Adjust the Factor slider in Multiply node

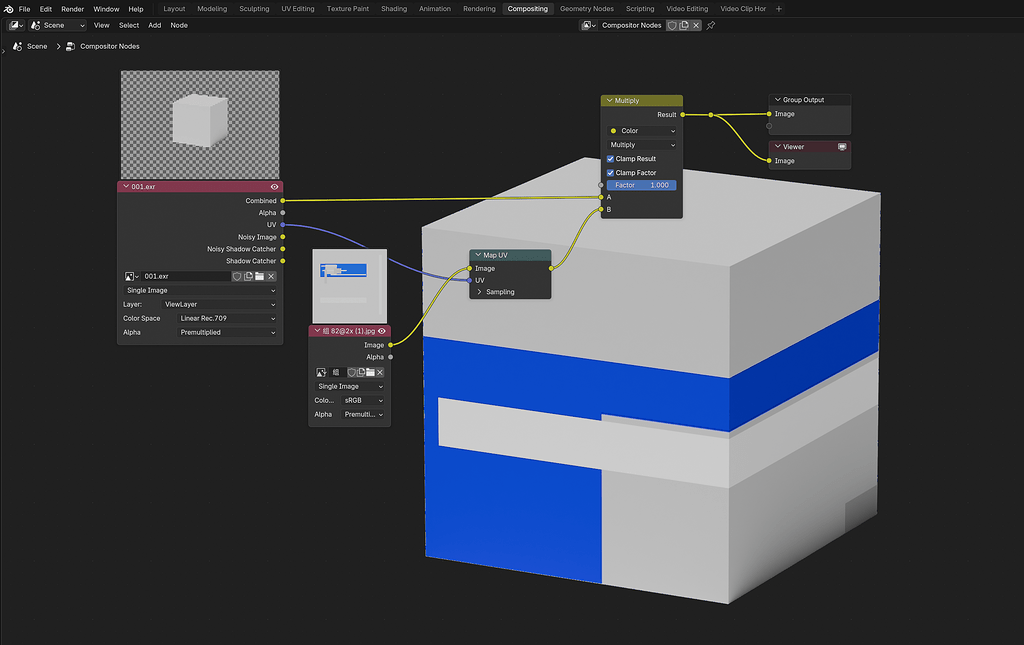click(x=641, y=185)
